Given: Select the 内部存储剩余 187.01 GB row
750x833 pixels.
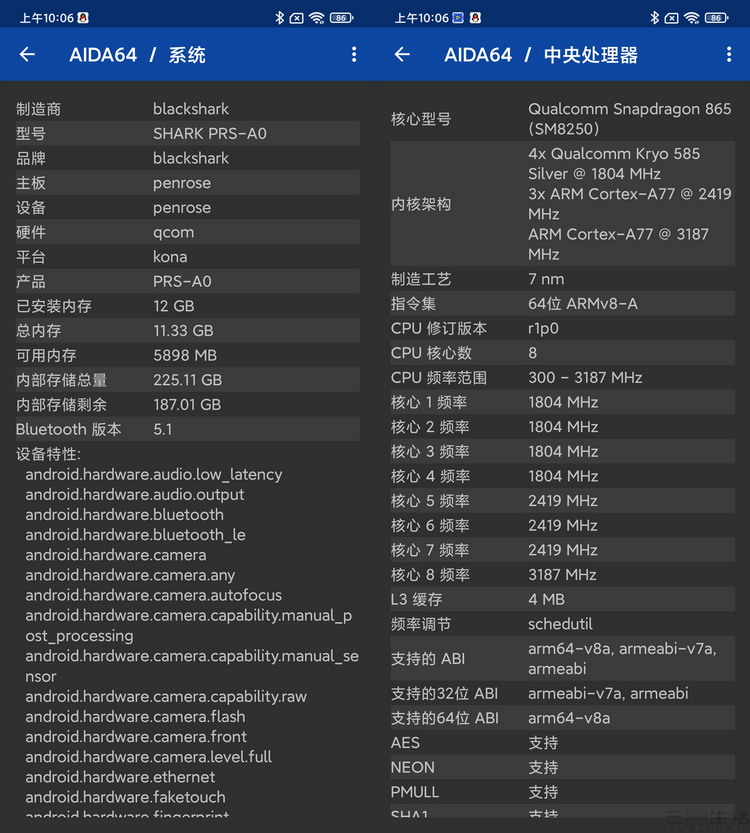Looking at the screenshot, I should click(x=188, y=404).
